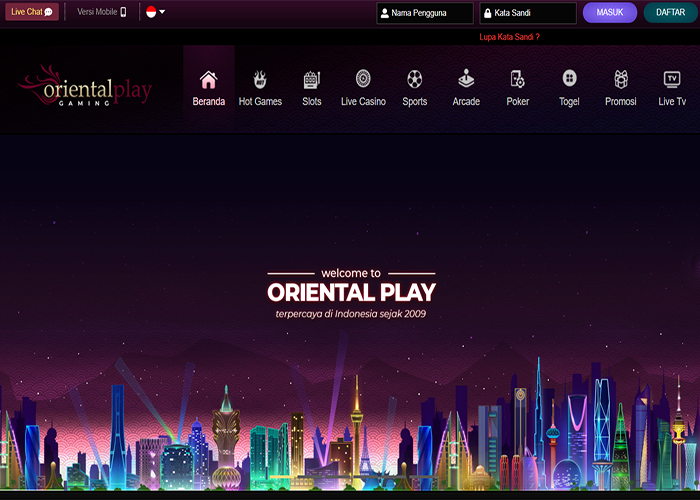Open the Promosi menu label
The height and width of the screenshot is (500, 700).
621,102
